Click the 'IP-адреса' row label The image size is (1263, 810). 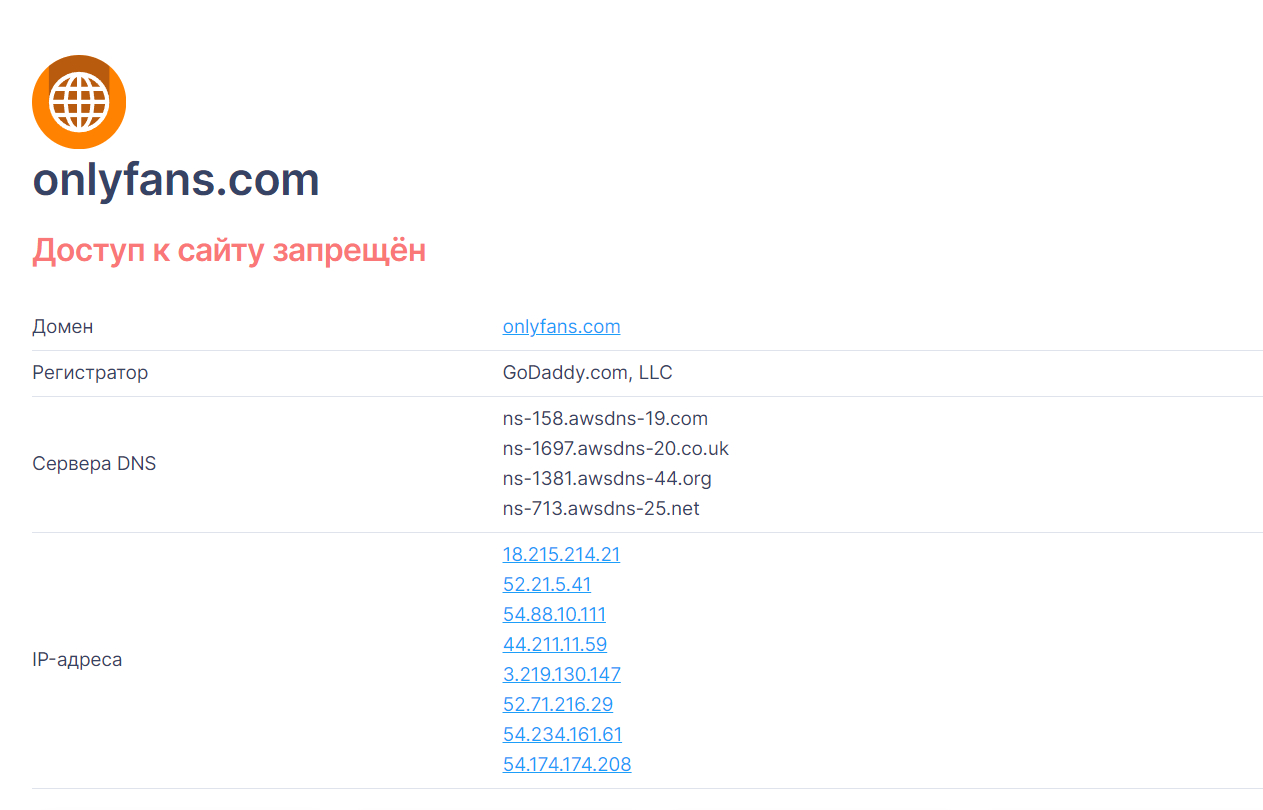point(77,660)
